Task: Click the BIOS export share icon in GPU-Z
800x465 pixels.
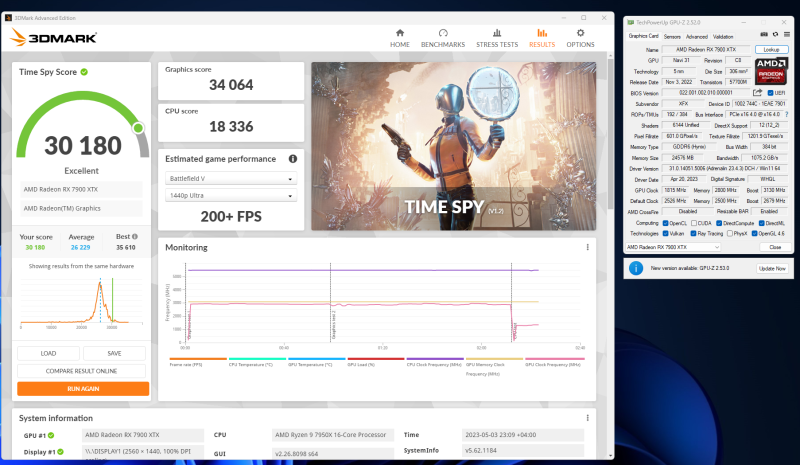Action: point(758,92)
